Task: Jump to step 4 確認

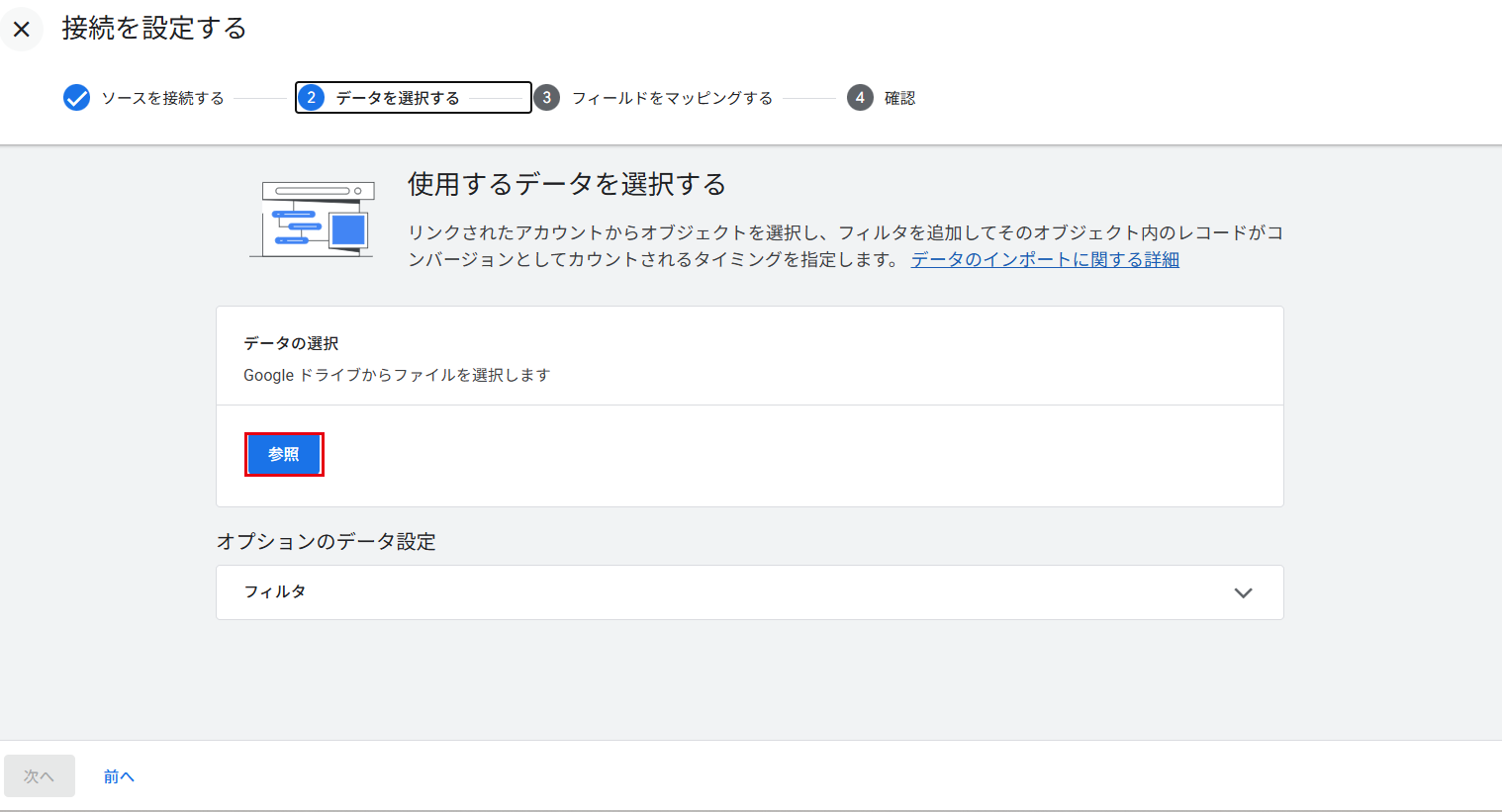Action: 882,98
